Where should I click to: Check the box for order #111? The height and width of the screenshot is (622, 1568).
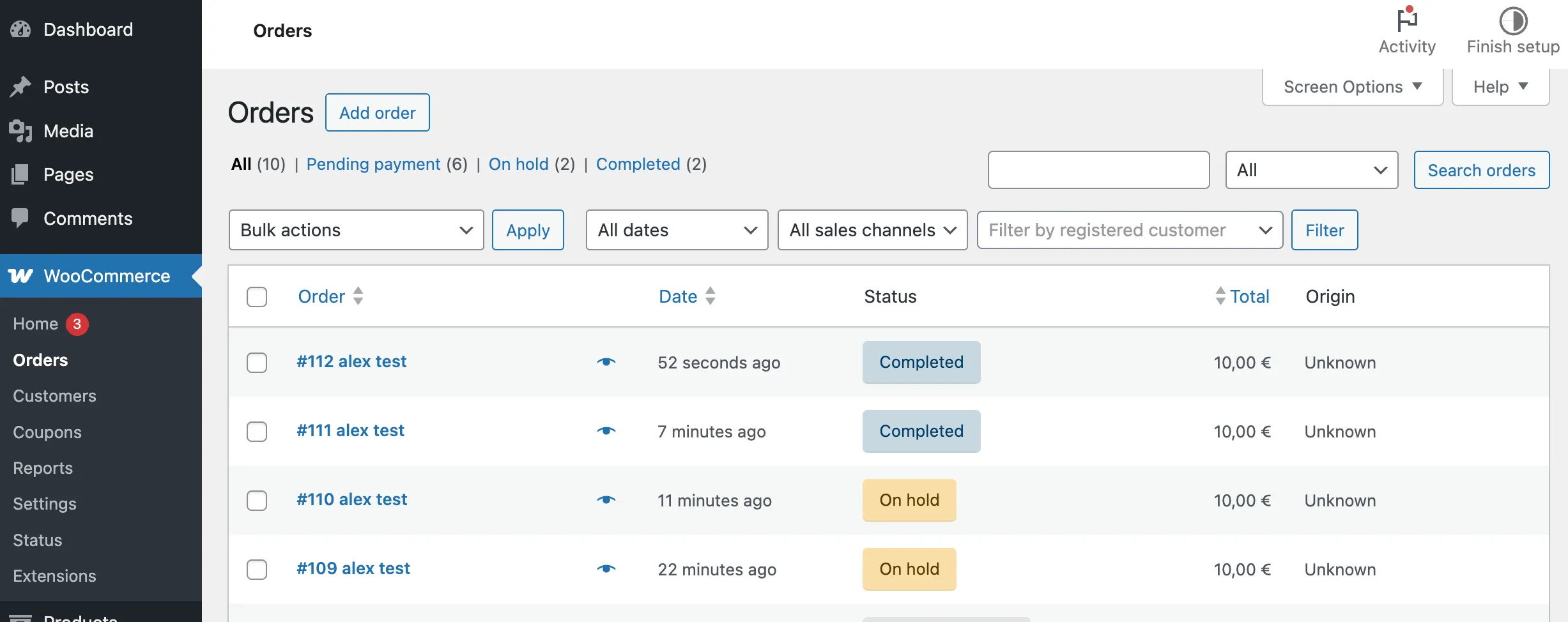pos(257,432)
